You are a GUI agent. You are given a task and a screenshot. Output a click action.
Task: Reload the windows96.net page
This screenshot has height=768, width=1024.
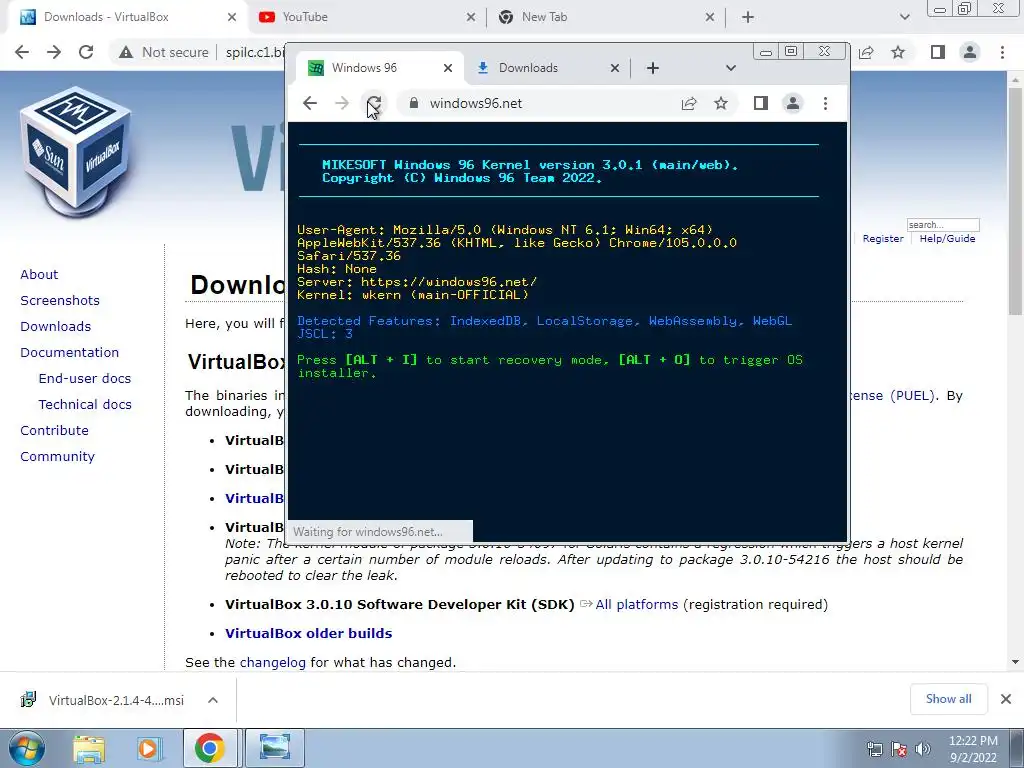374,103
